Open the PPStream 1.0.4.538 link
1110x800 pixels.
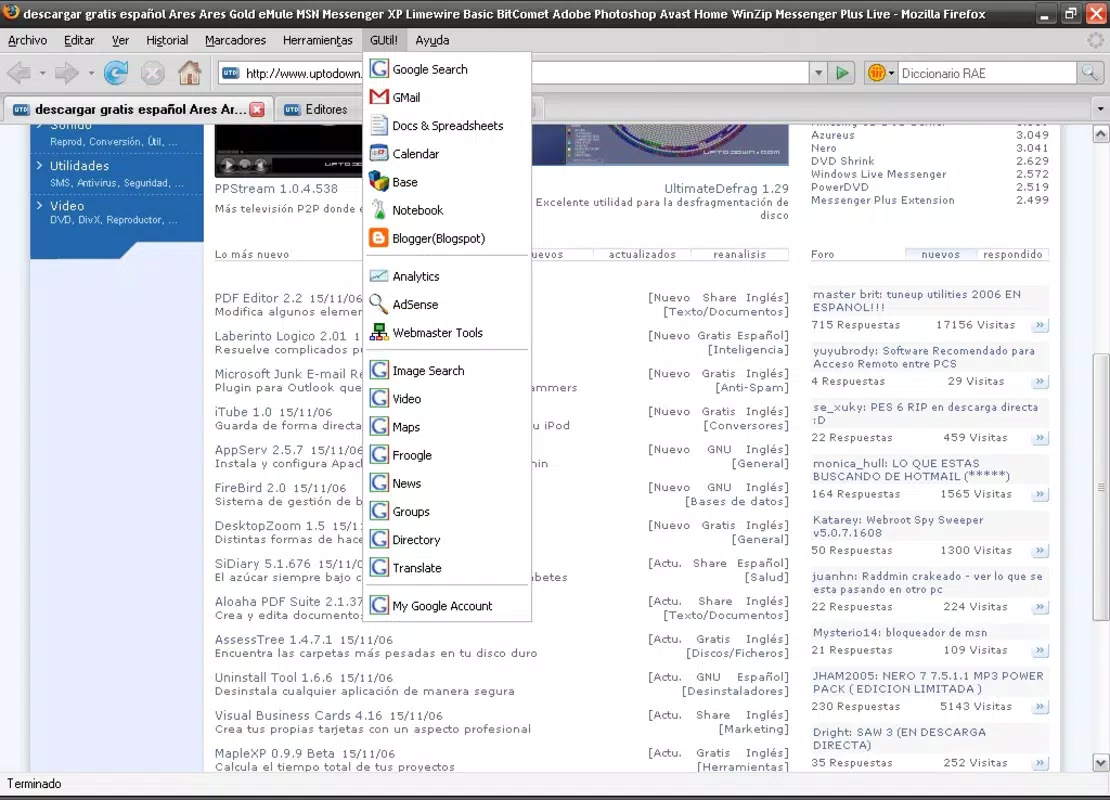(276, 188)
